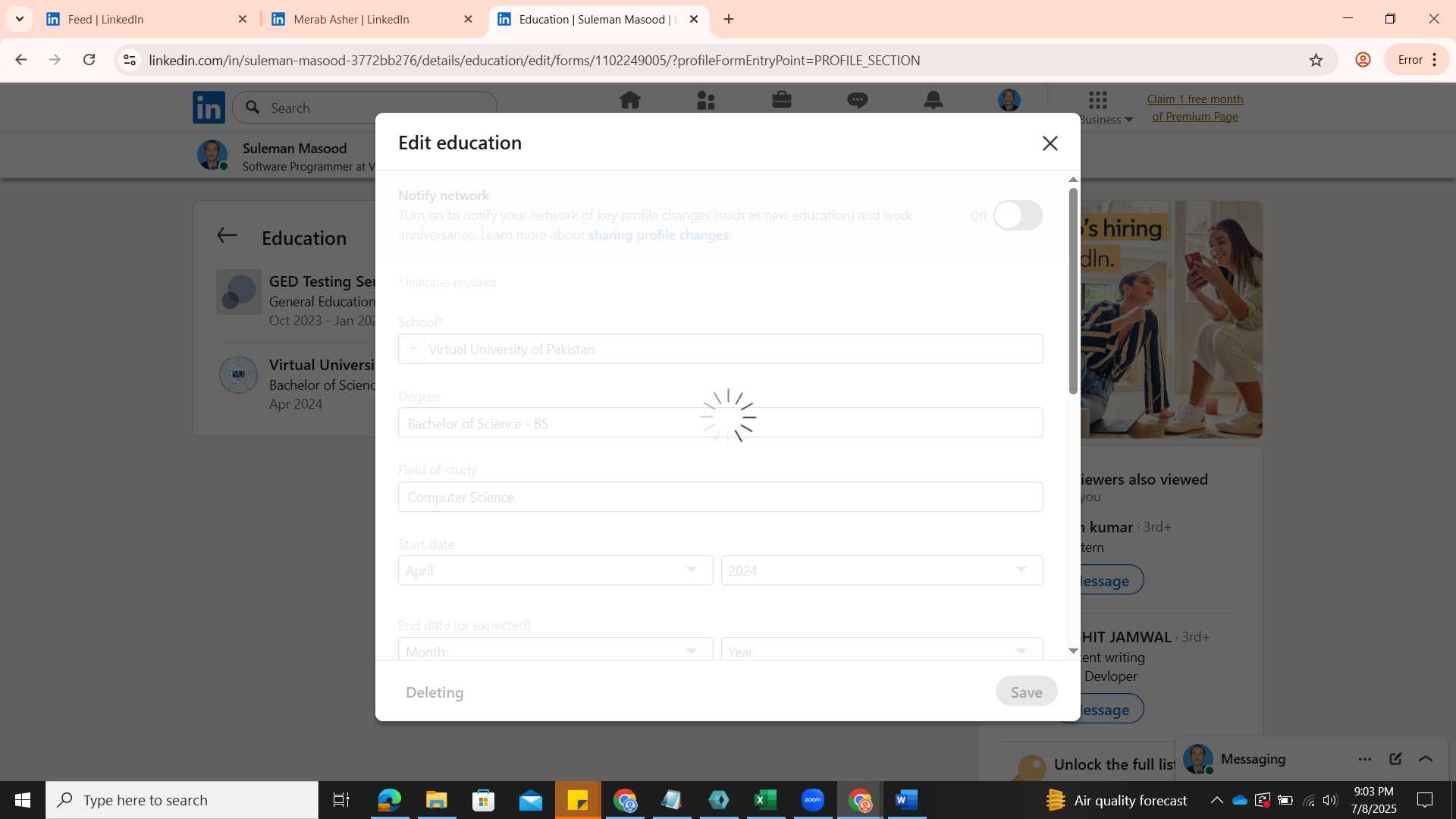Open the tab search dropdown arrow

20,19
